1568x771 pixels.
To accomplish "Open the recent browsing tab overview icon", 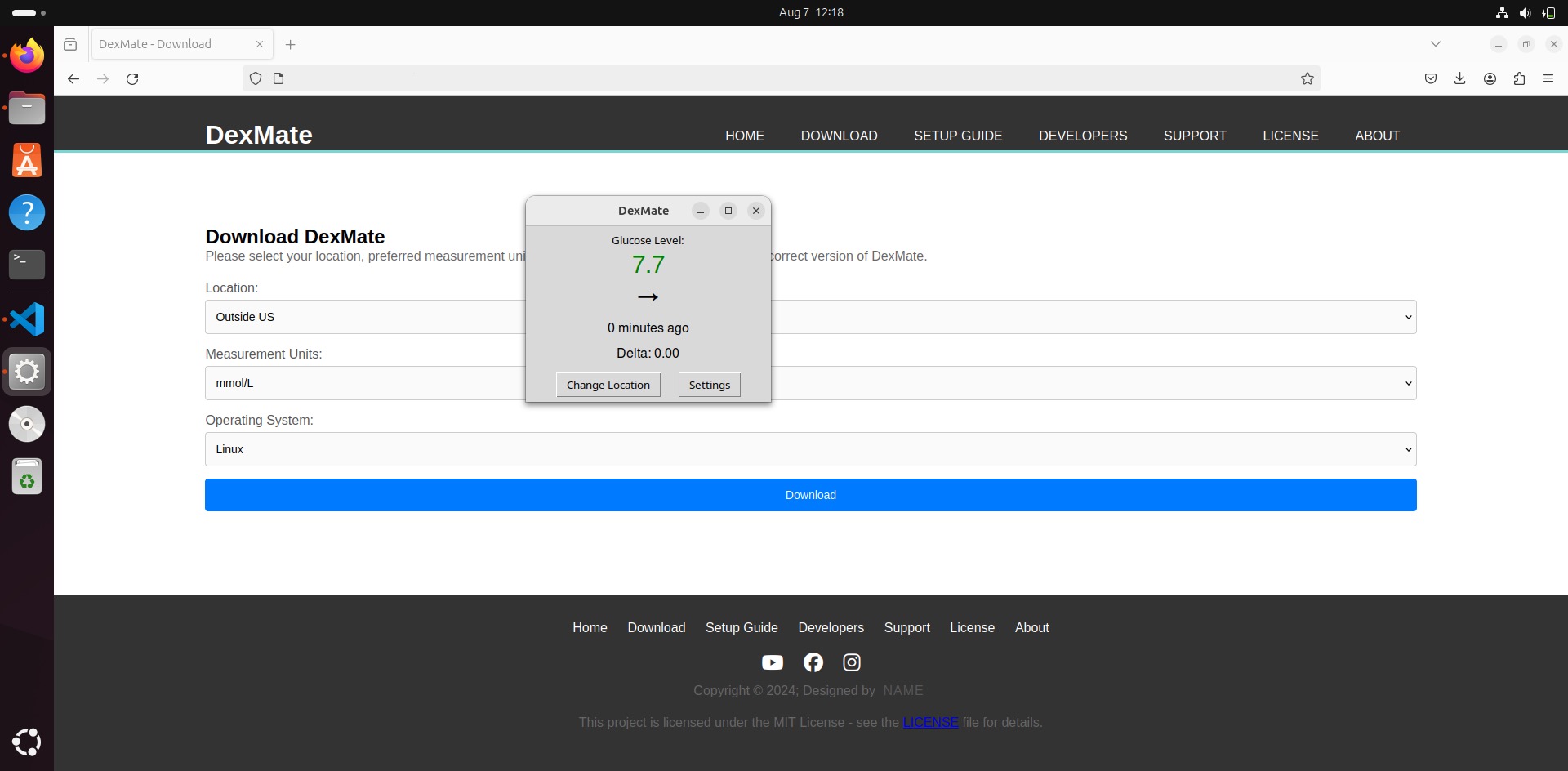I will (70, 44).
